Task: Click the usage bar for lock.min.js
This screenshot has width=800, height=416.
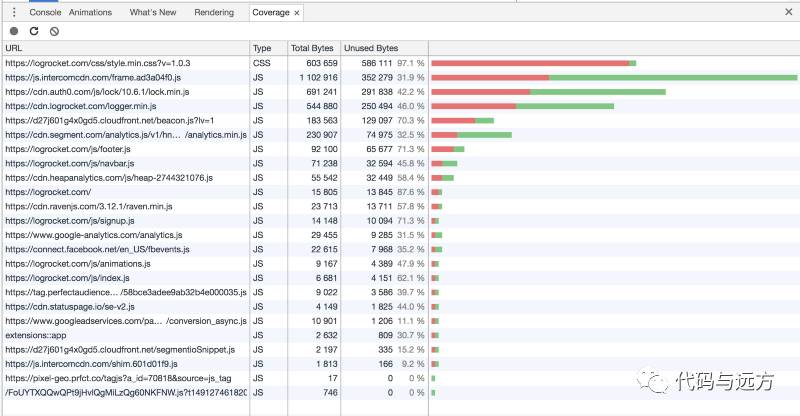Action: pyautogui.click(x=548, y=92)
